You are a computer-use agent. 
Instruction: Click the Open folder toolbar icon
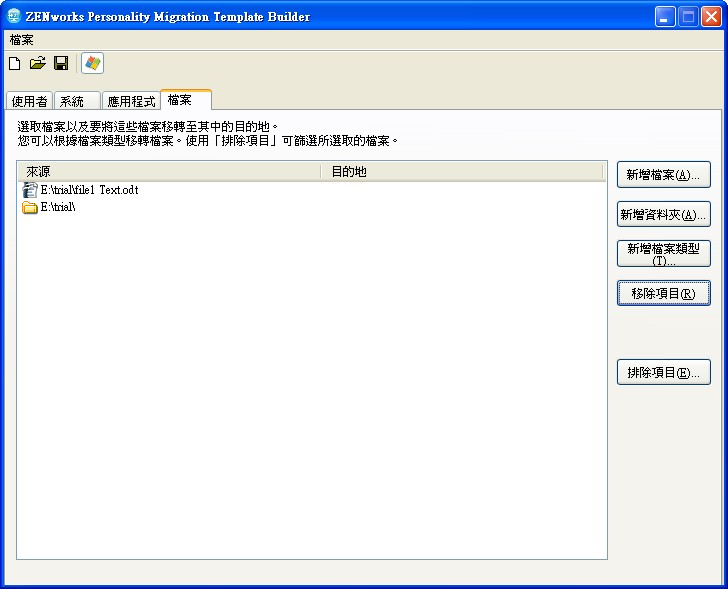coord(38,63)
